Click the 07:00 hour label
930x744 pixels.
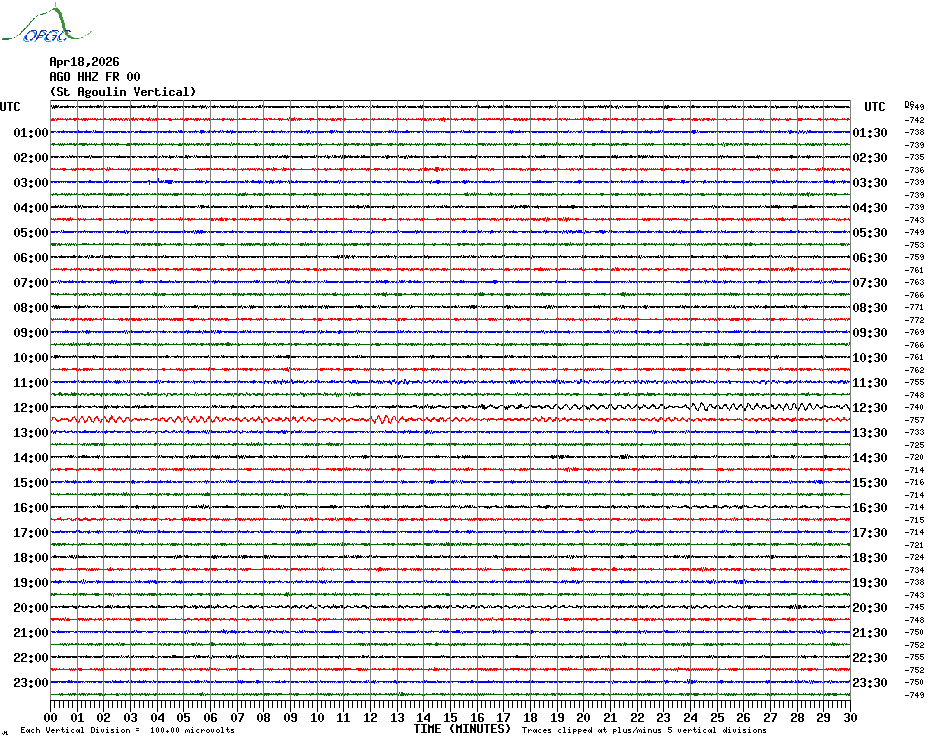point(31,282)
